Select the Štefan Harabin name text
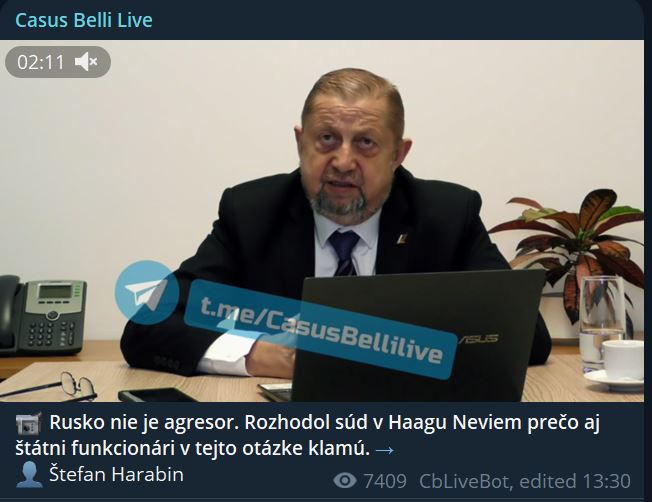The image size is (652, 502). coord(116,475)
